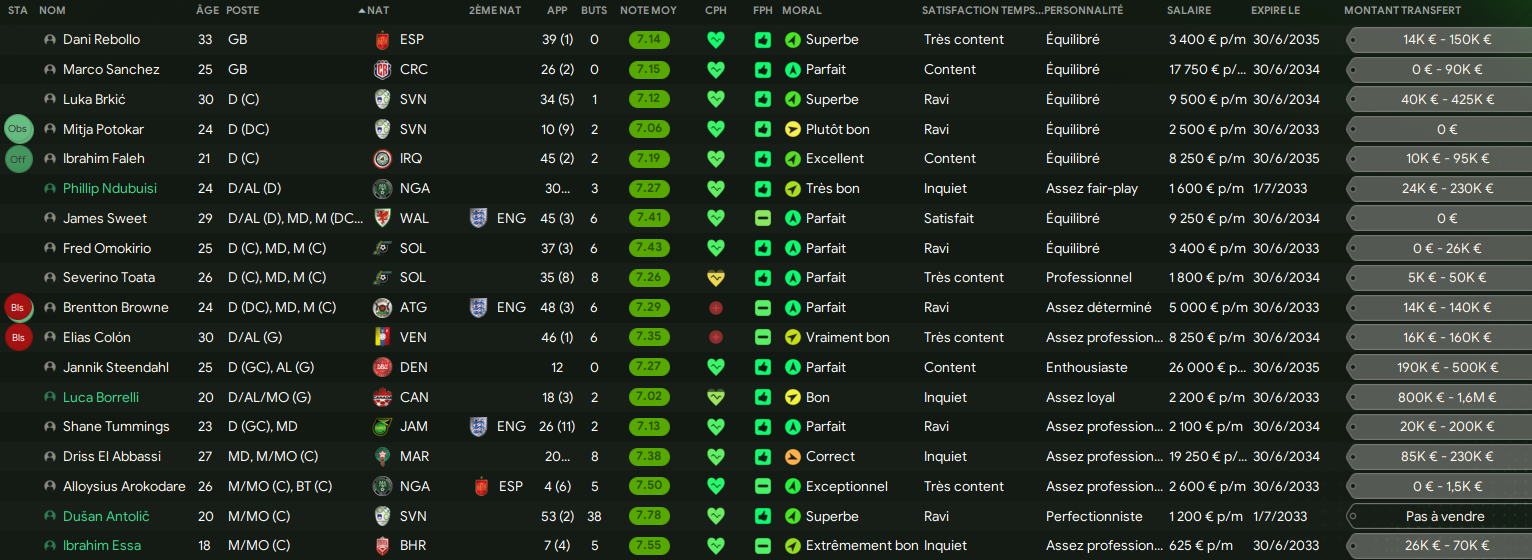1532x560 pixels.
Task: Click Dušan Antolič's 'Pas à vendre' transfer tag
Action: click(1446, 517)
